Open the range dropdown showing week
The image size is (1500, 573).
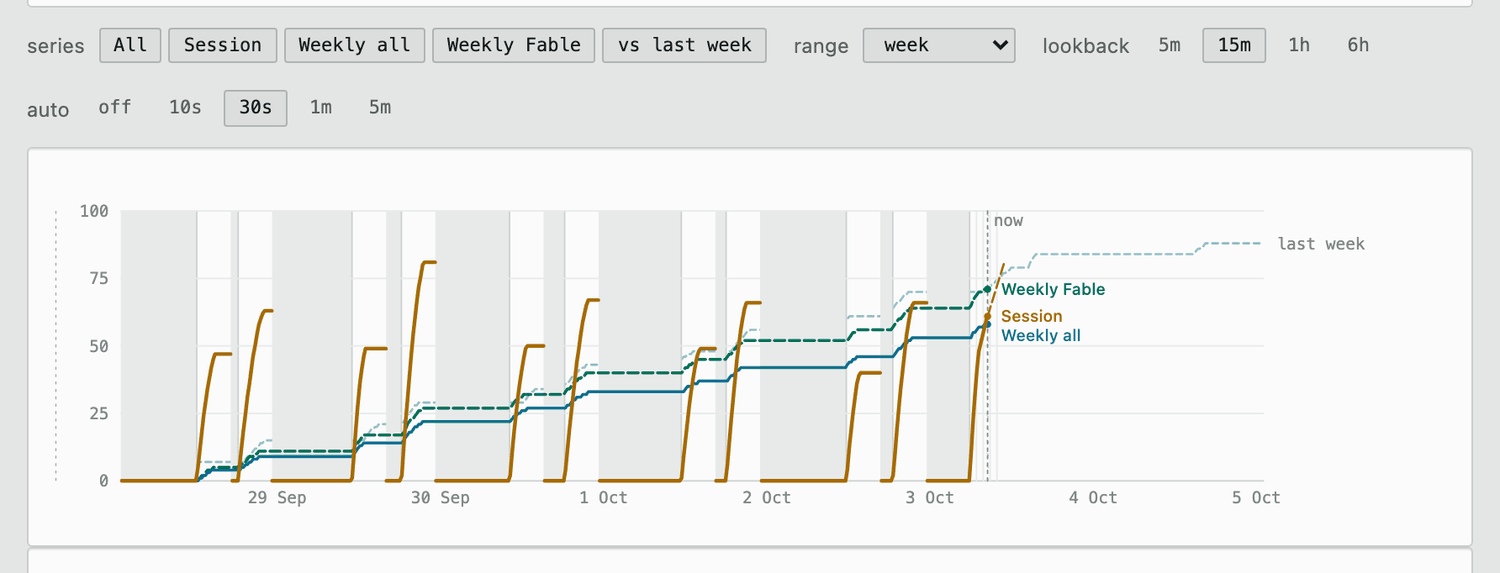point(939,45)
